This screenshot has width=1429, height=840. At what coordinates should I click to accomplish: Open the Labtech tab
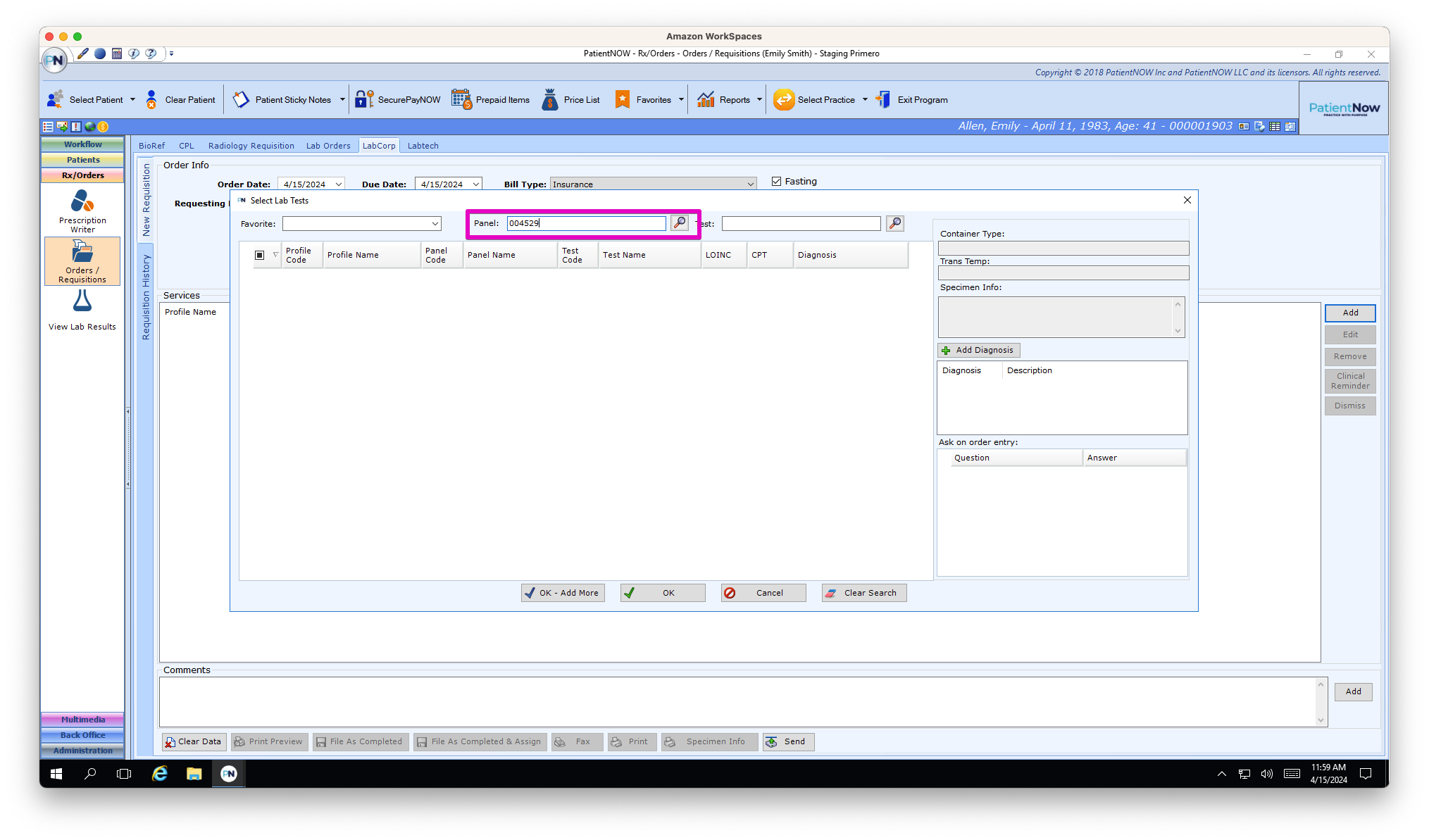(423, 145)
